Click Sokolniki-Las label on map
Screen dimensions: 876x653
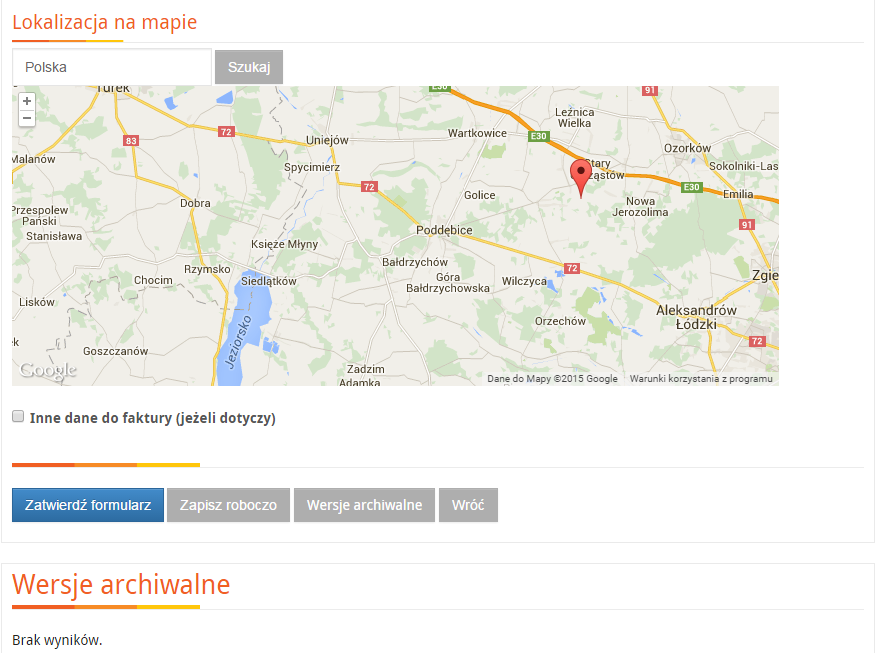coord(744,166)
